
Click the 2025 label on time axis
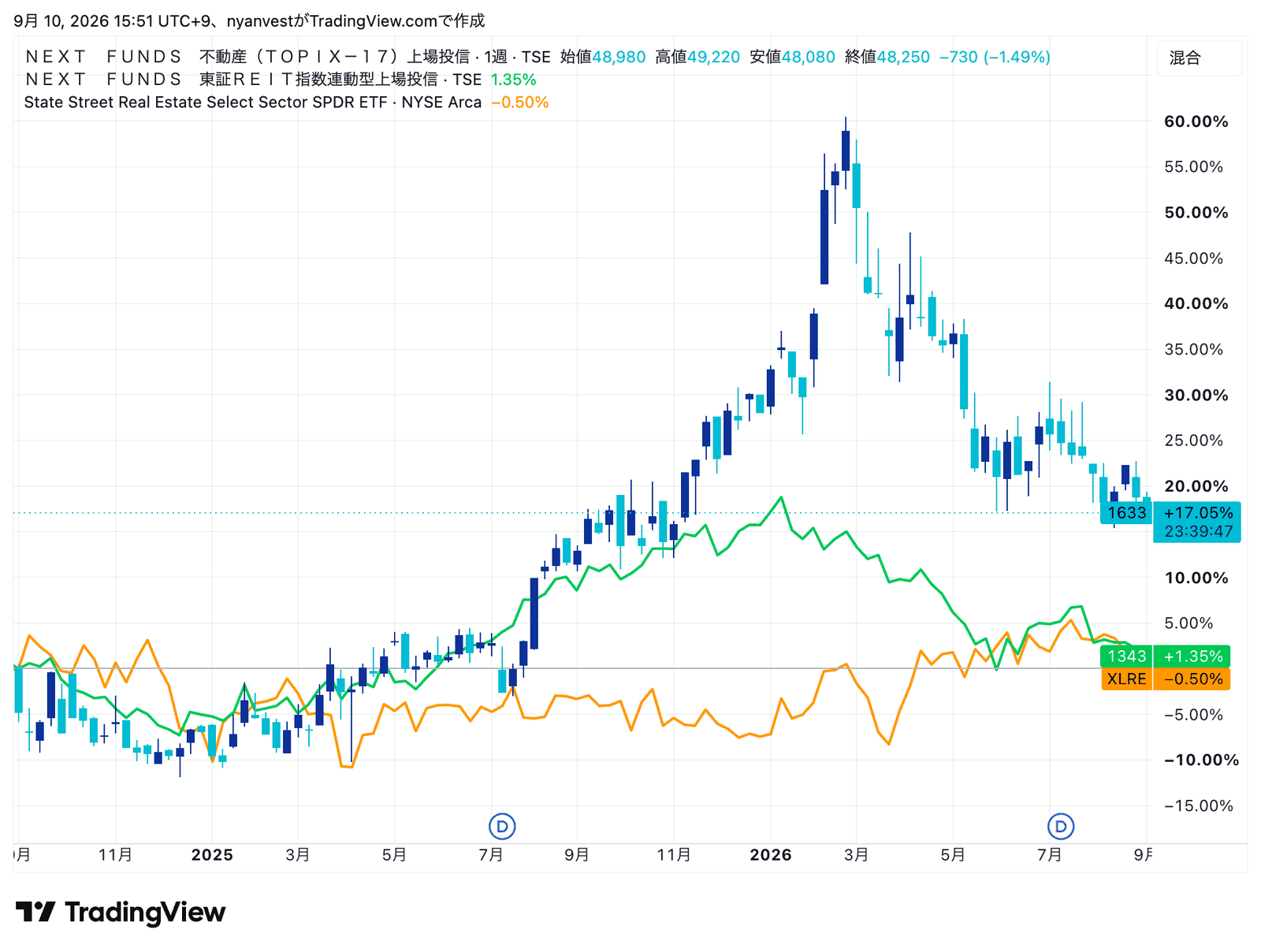[x=212, y=855]
